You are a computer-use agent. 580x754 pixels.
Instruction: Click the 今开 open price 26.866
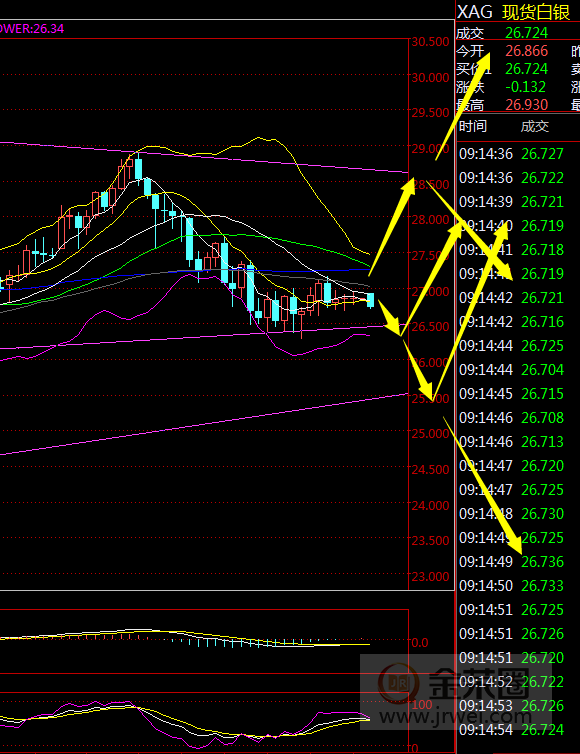(527, 50)
